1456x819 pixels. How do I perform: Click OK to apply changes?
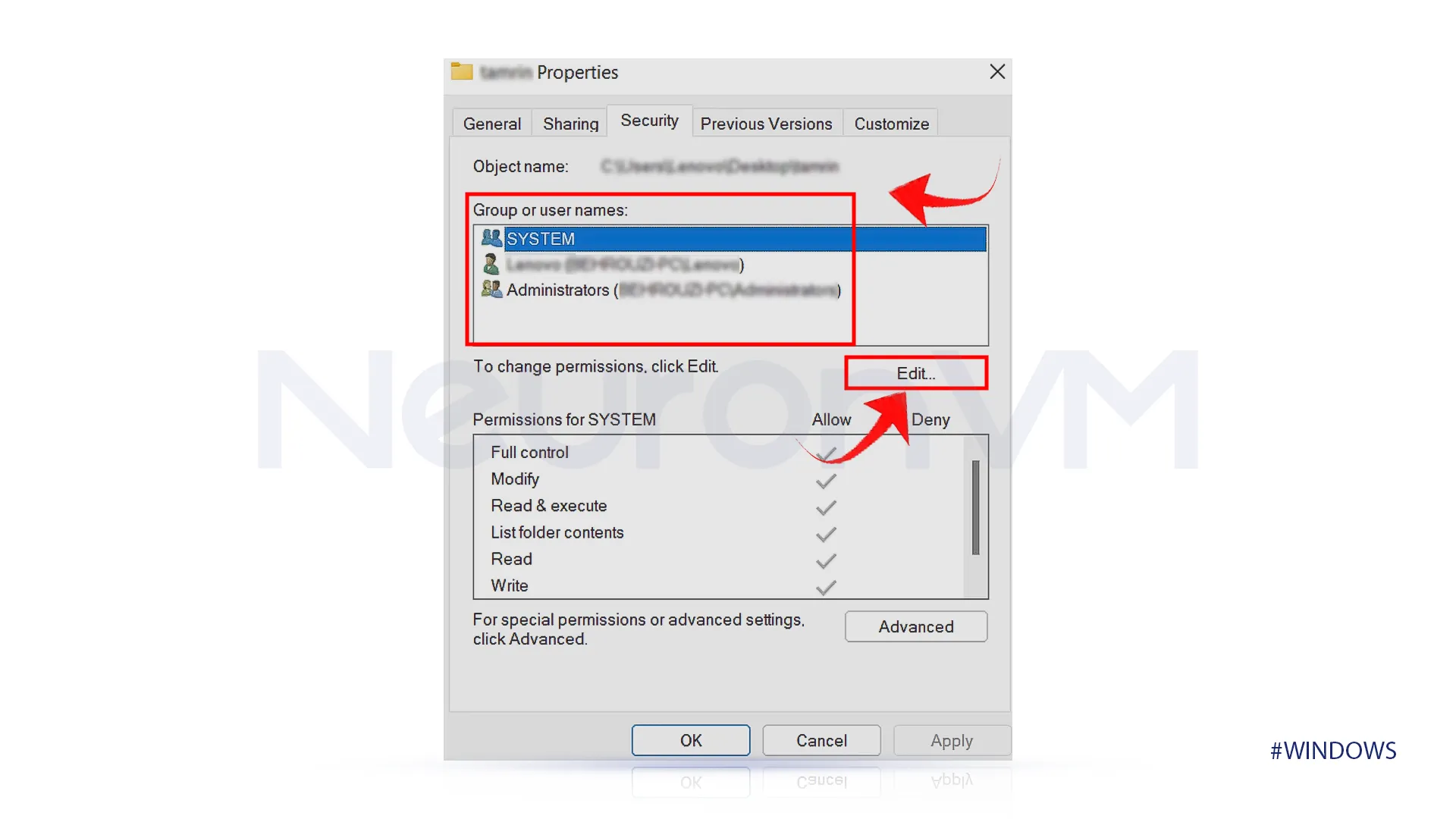click(691, 740)
